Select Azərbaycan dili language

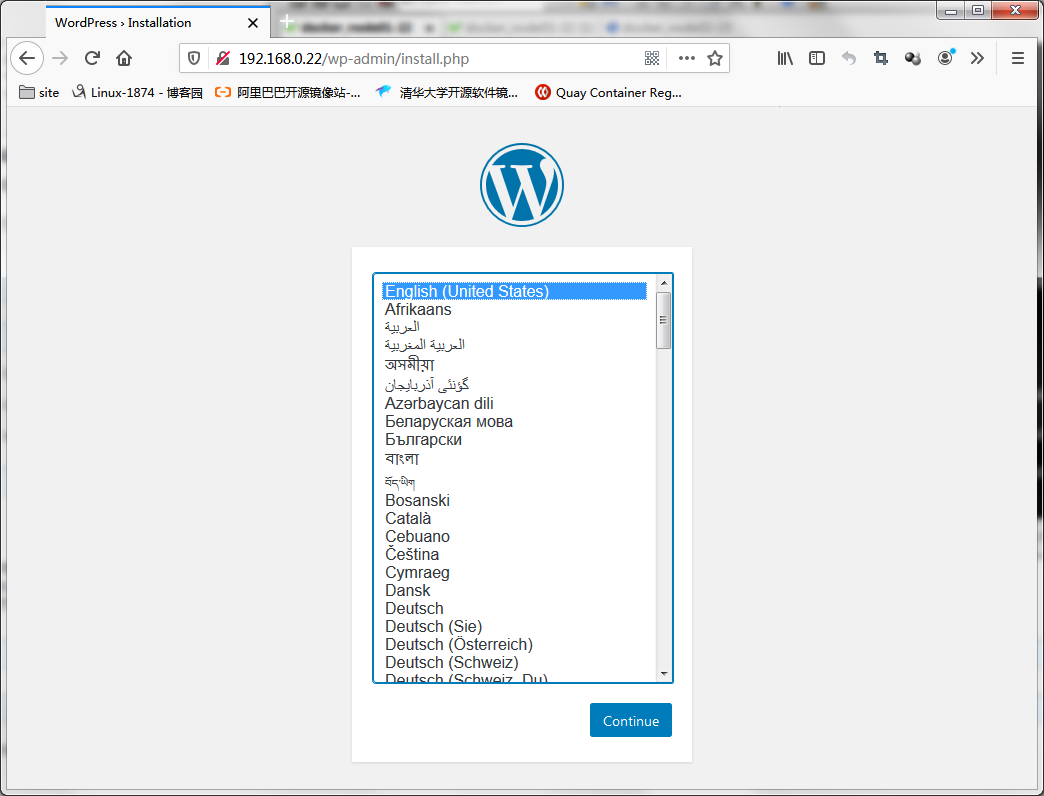[515, 403]
